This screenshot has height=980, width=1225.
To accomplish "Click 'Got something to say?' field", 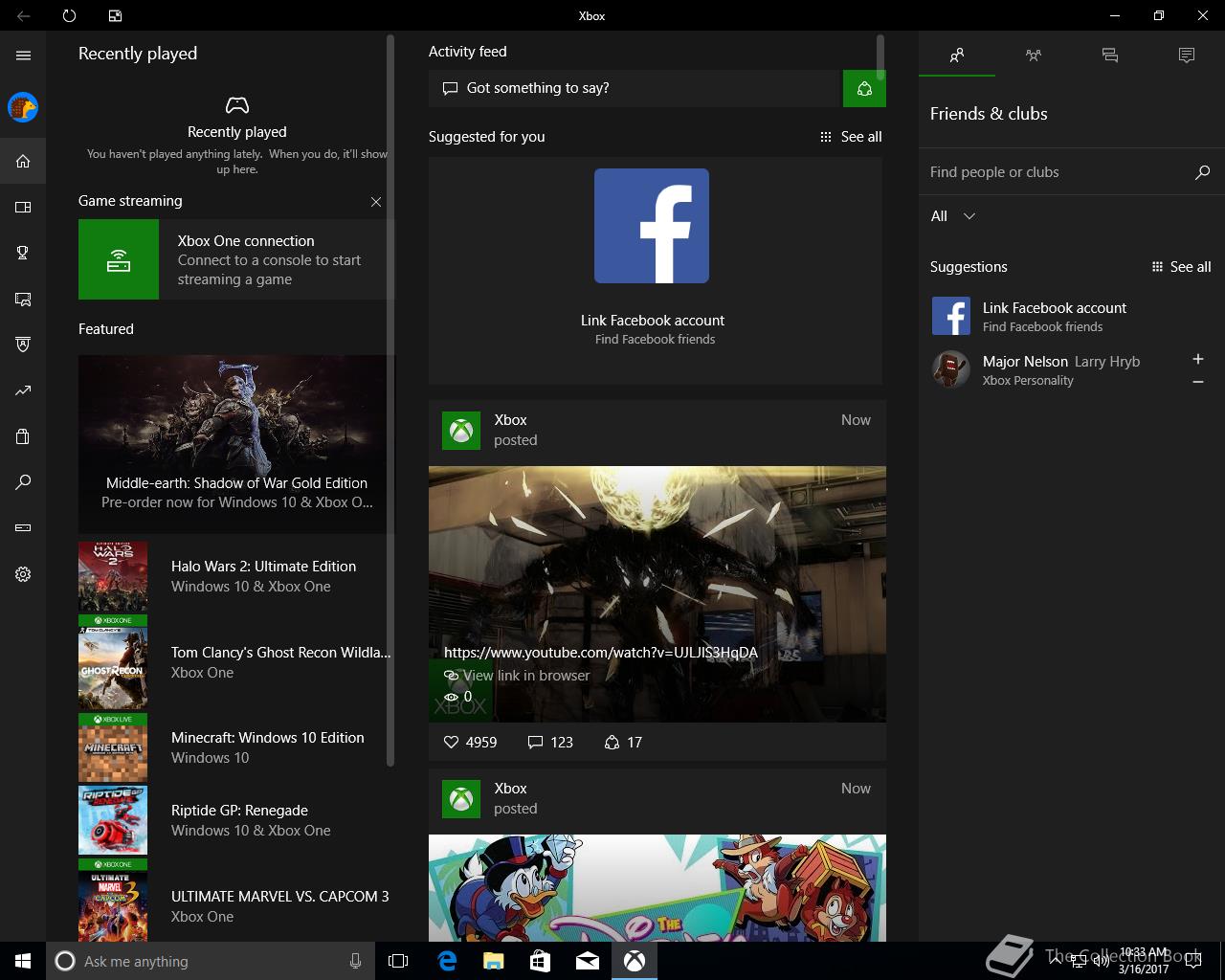I will (635, 88).
